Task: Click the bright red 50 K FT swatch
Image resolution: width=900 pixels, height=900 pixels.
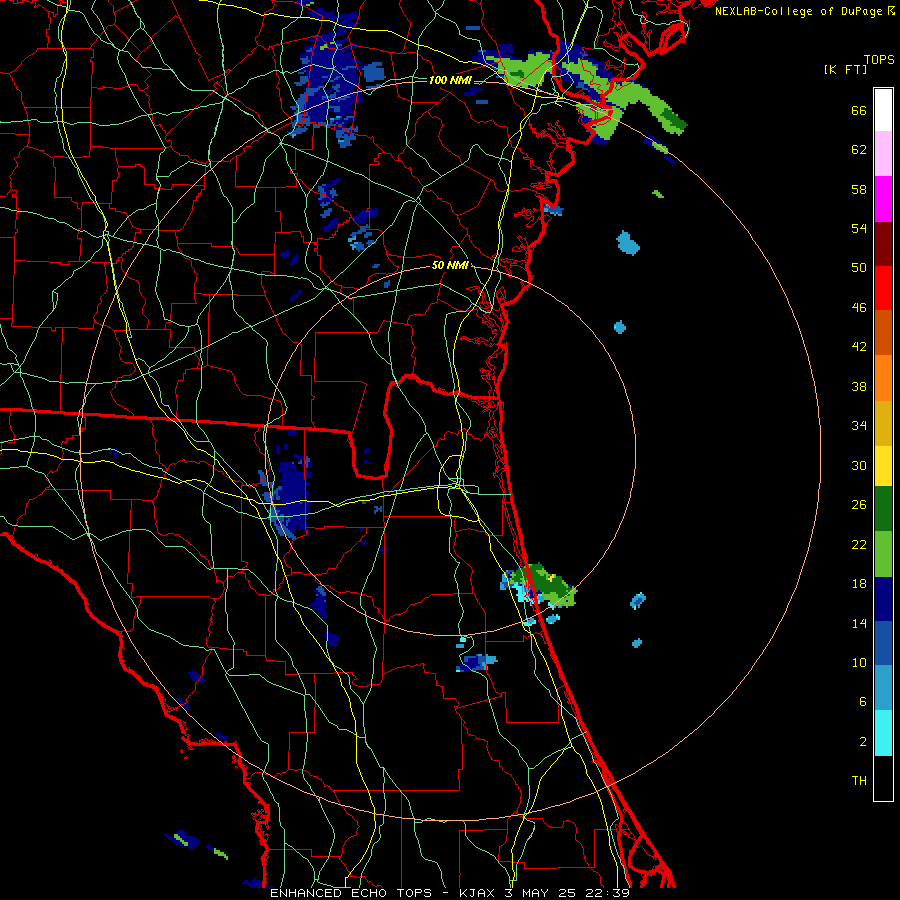Action: tap(883, 288)
